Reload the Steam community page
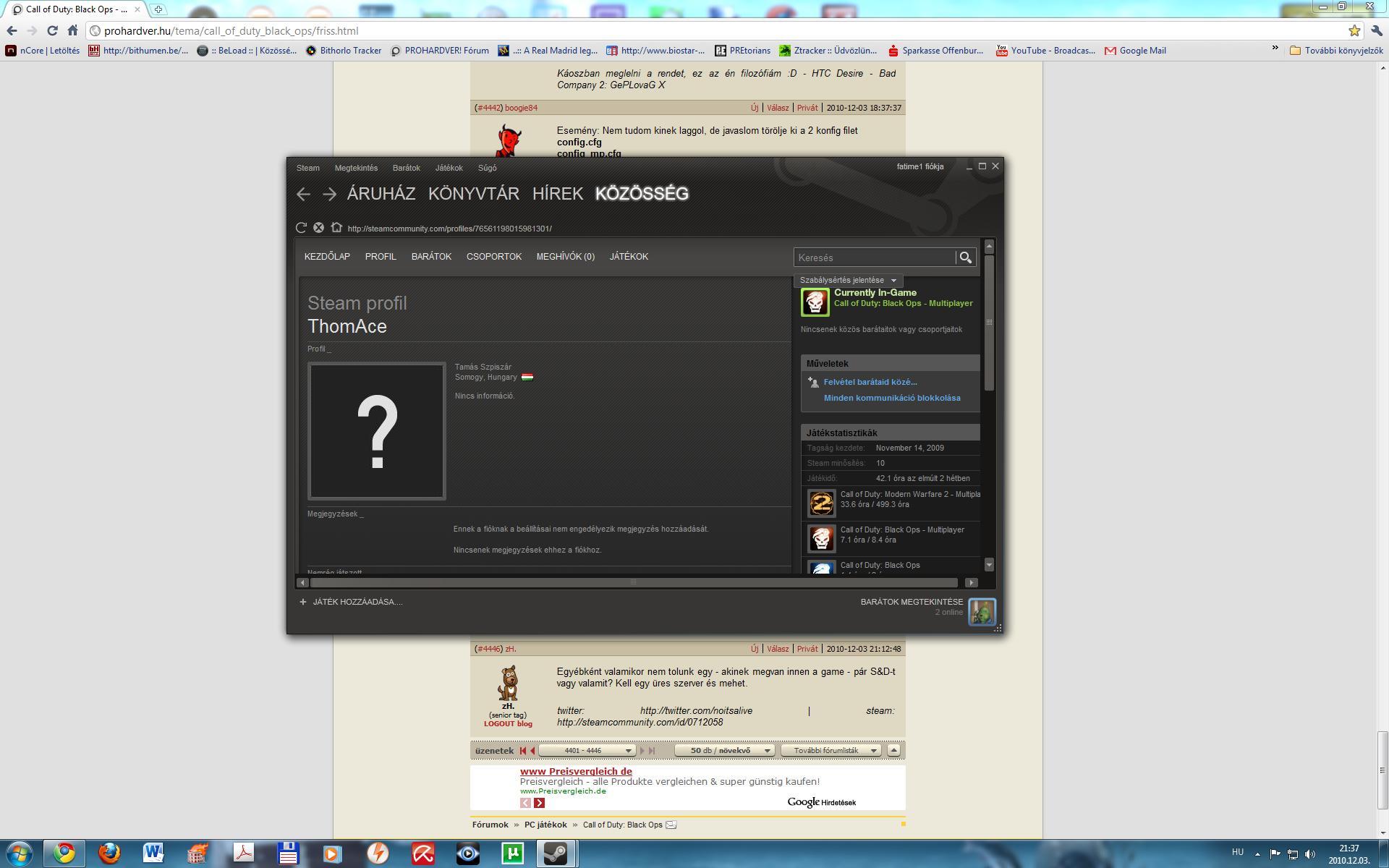The image size is (1389, 868). [302, 228]
